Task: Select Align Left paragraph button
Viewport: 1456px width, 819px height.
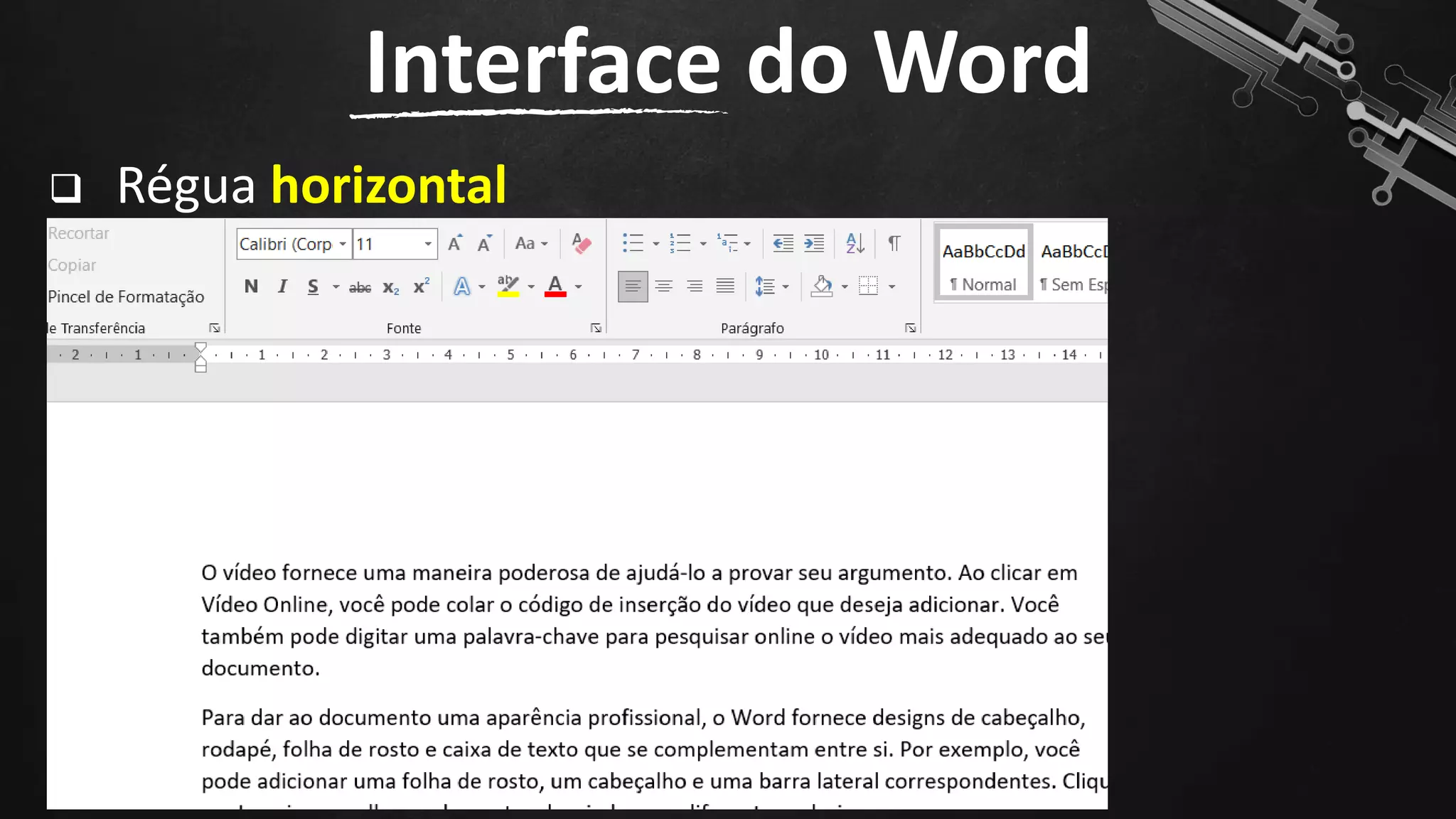Action: (x=633, y=287)
